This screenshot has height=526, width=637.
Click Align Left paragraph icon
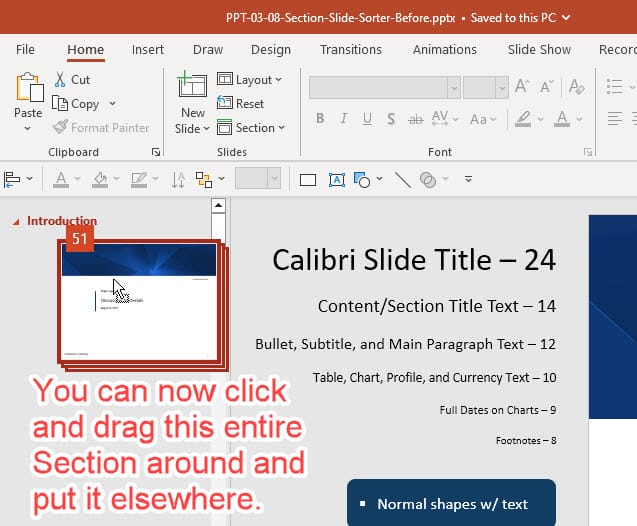coord(615,119)
